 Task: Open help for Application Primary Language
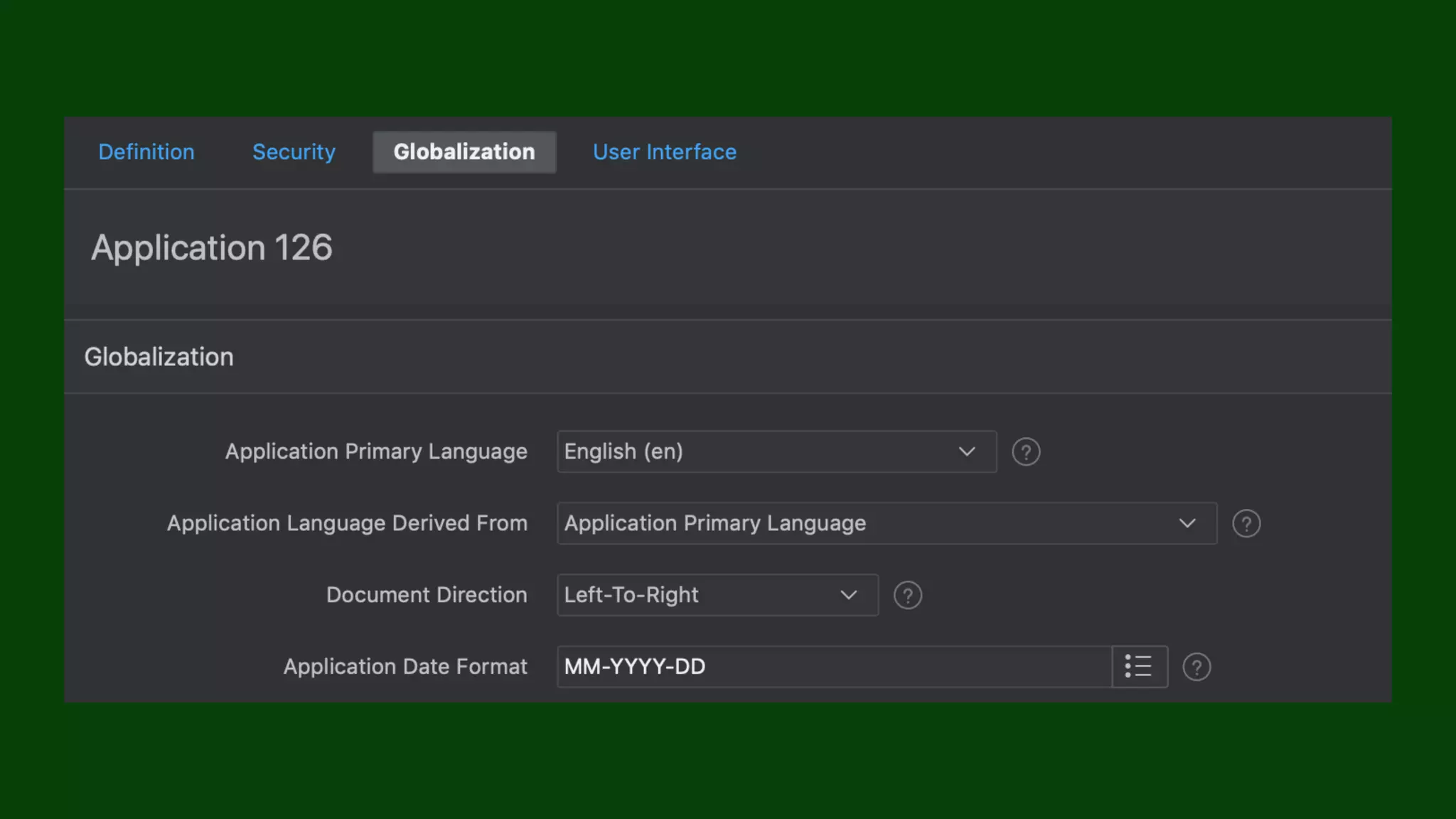tap(1025, 452)
